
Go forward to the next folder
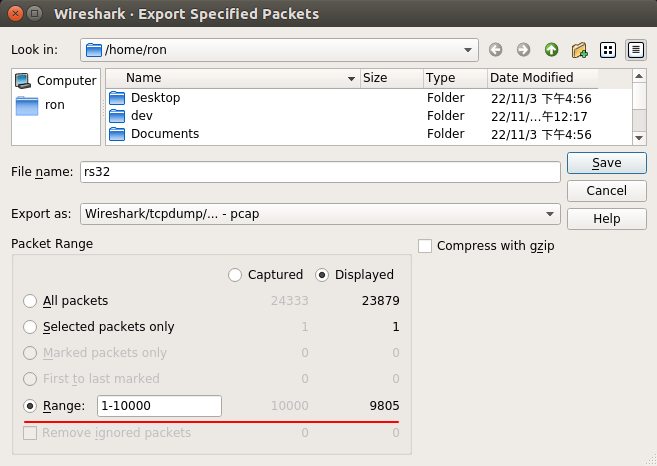[523, 50]
